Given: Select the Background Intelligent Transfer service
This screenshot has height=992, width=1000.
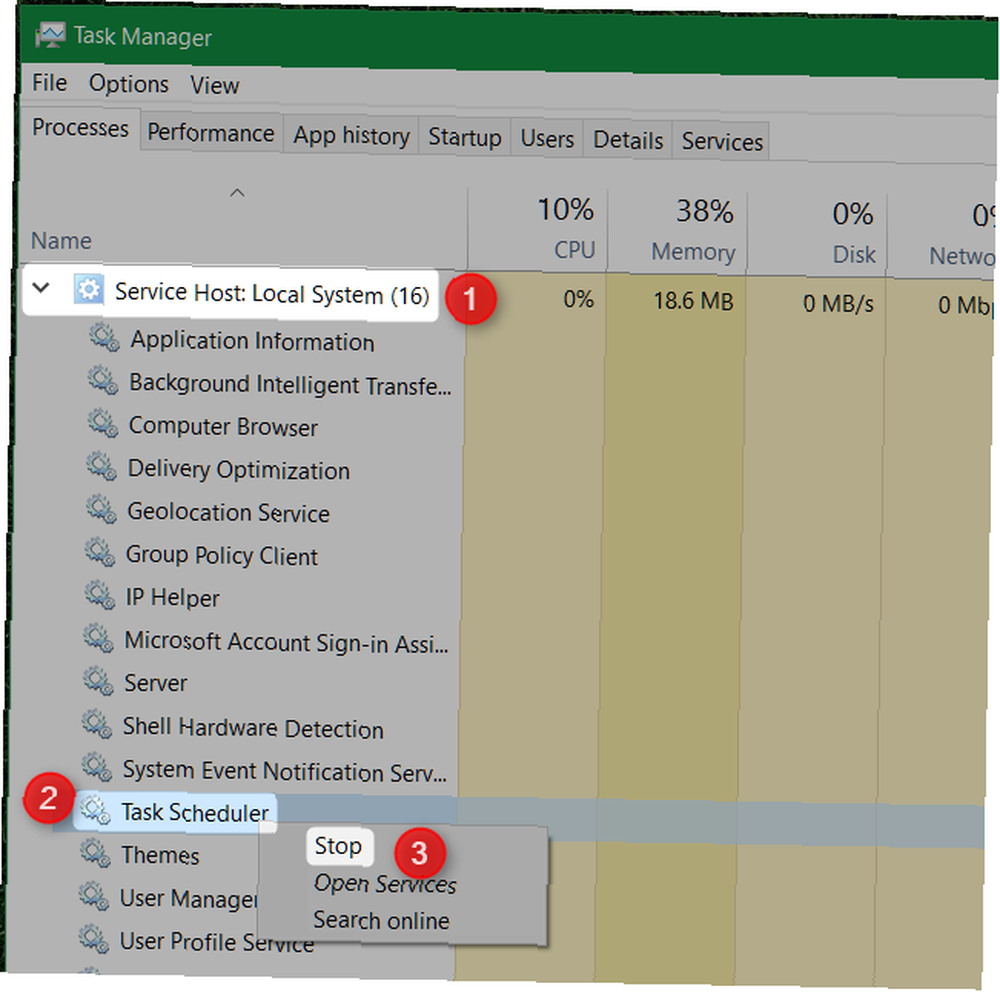Looking at the screenshot, I should pyautogui.click(x=290, y=385).
